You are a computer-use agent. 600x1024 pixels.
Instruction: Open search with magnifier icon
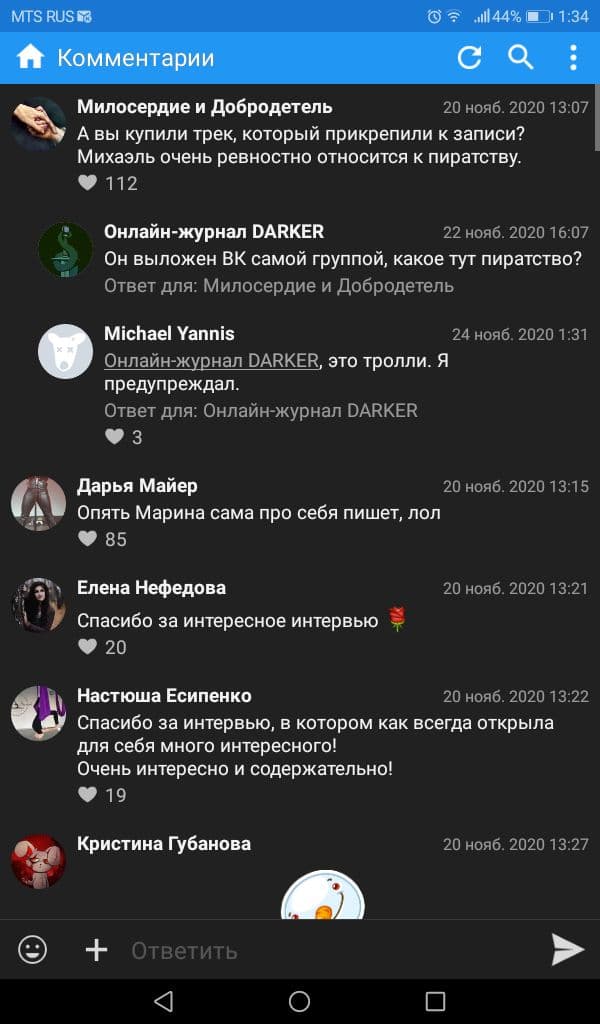coord(520,57)
